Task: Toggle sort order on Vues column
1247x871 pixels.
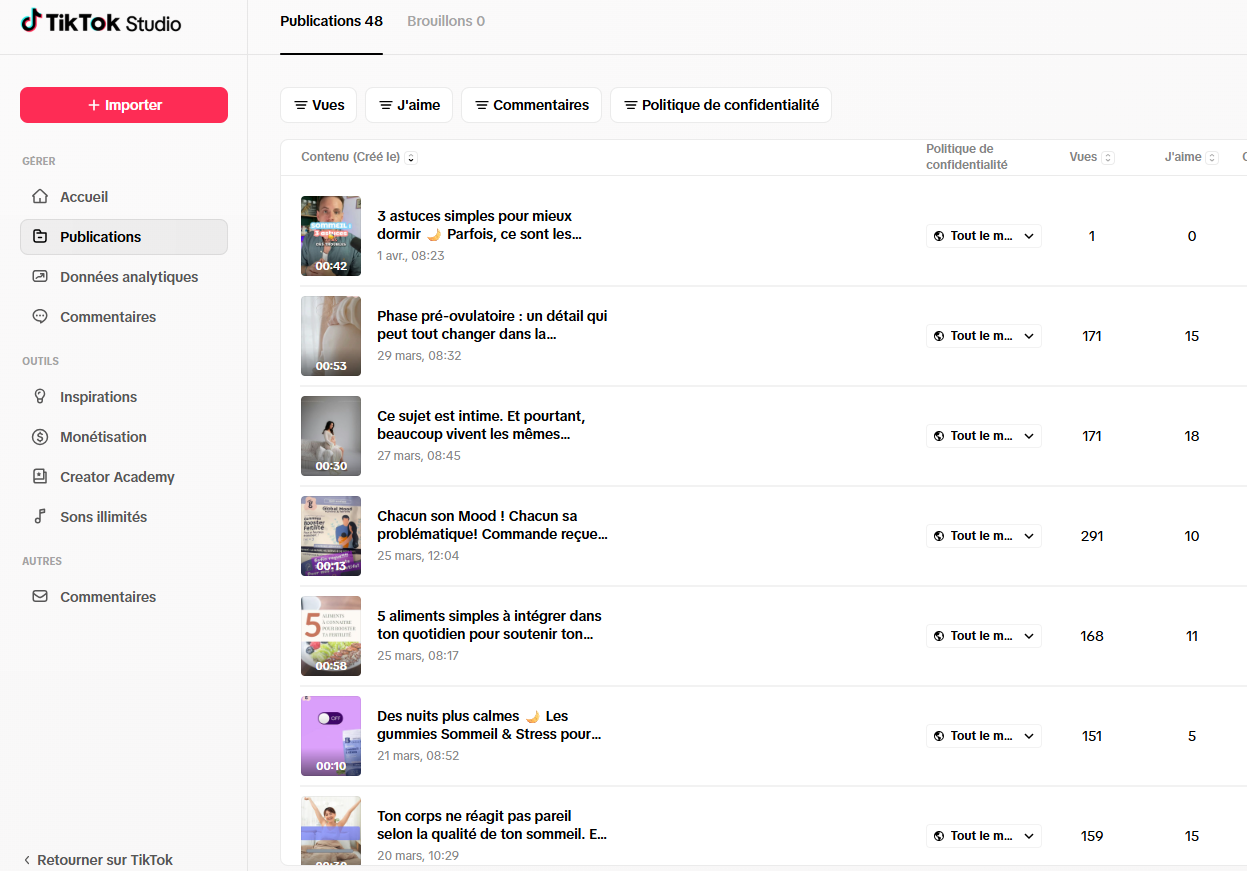Action: coord(1108,158)
